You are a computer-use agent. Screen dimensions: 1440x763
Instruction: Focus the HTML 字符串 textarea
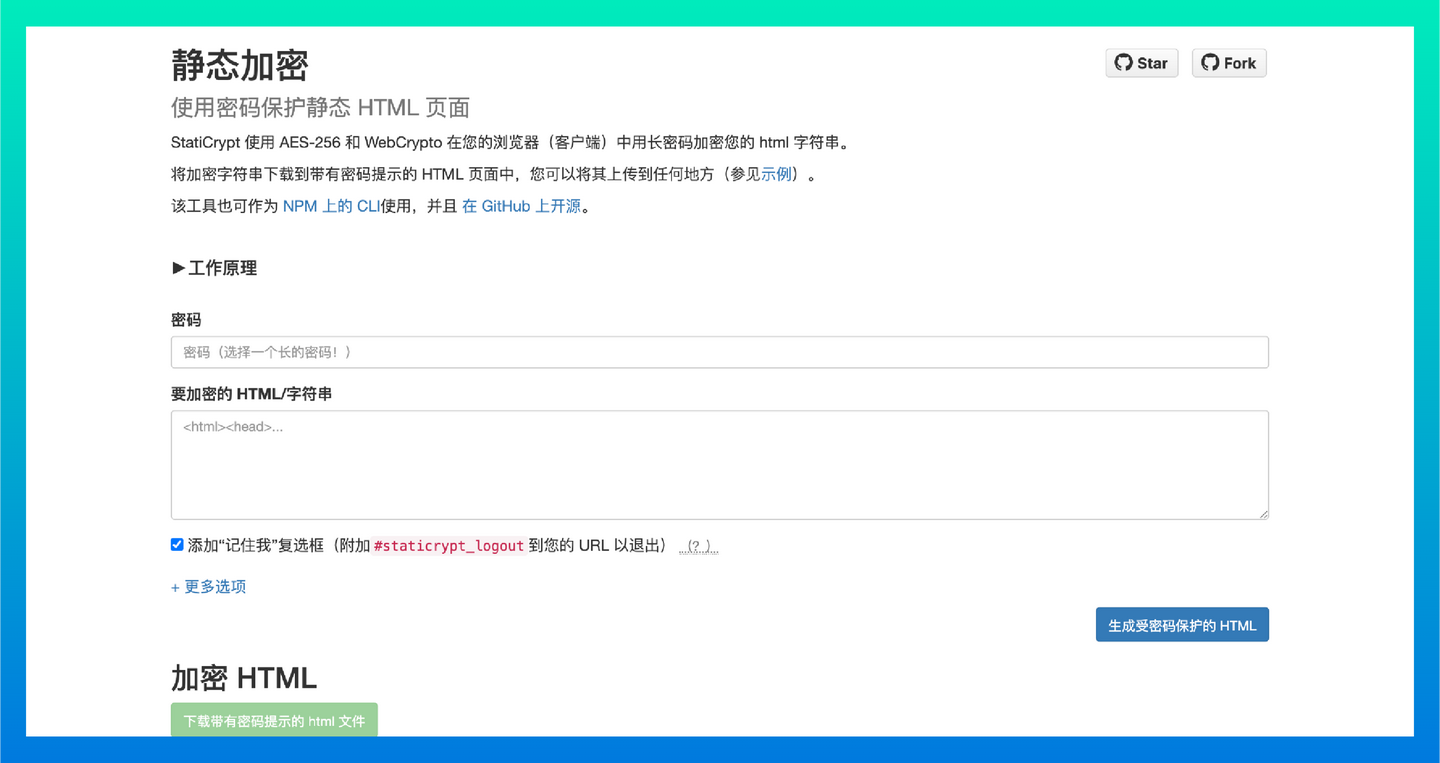[x=718, y=464]
